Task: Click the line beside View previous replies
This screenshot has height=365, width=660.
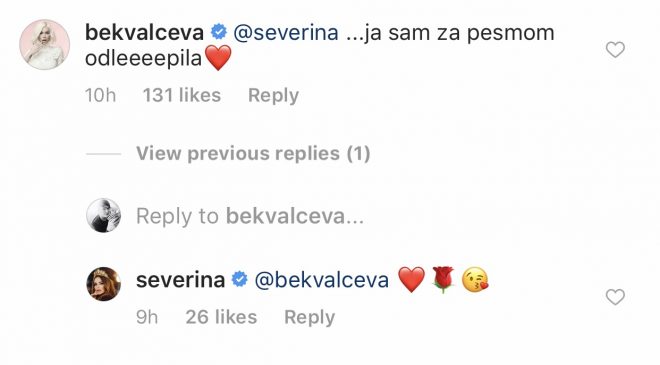Action: [x=103, y=154]
